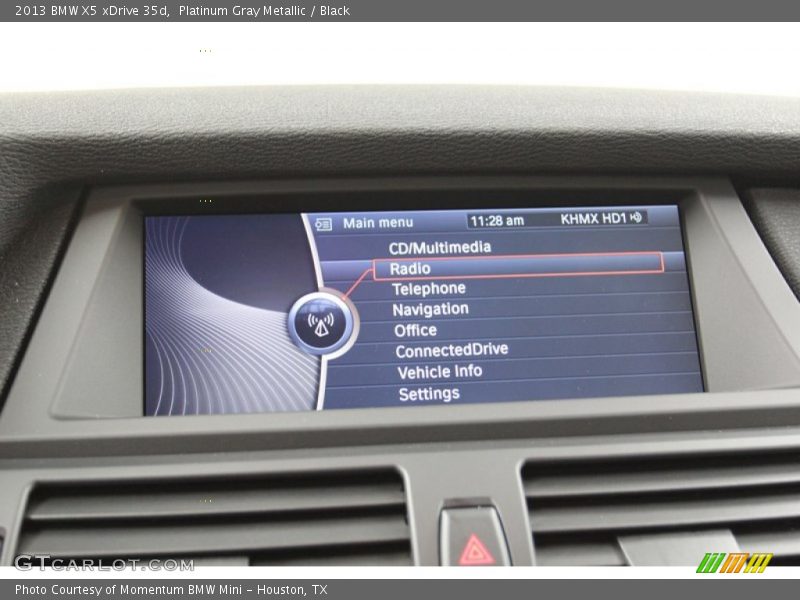
Task: Select CD/Multimedia in the main menu
Action: pos(440,247)
